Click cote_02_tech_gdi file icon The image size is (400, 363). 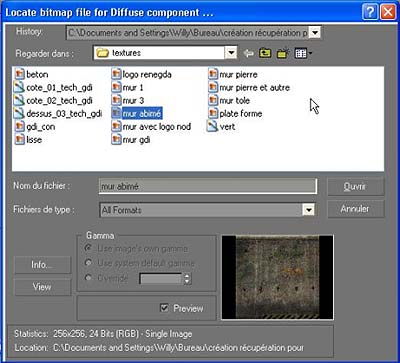20,100
